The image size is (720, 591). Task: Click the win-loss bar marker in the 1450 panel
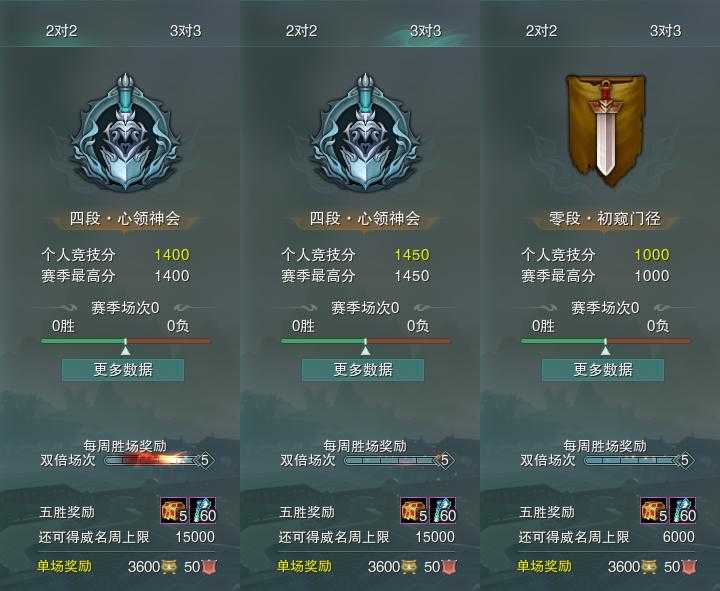366,348
